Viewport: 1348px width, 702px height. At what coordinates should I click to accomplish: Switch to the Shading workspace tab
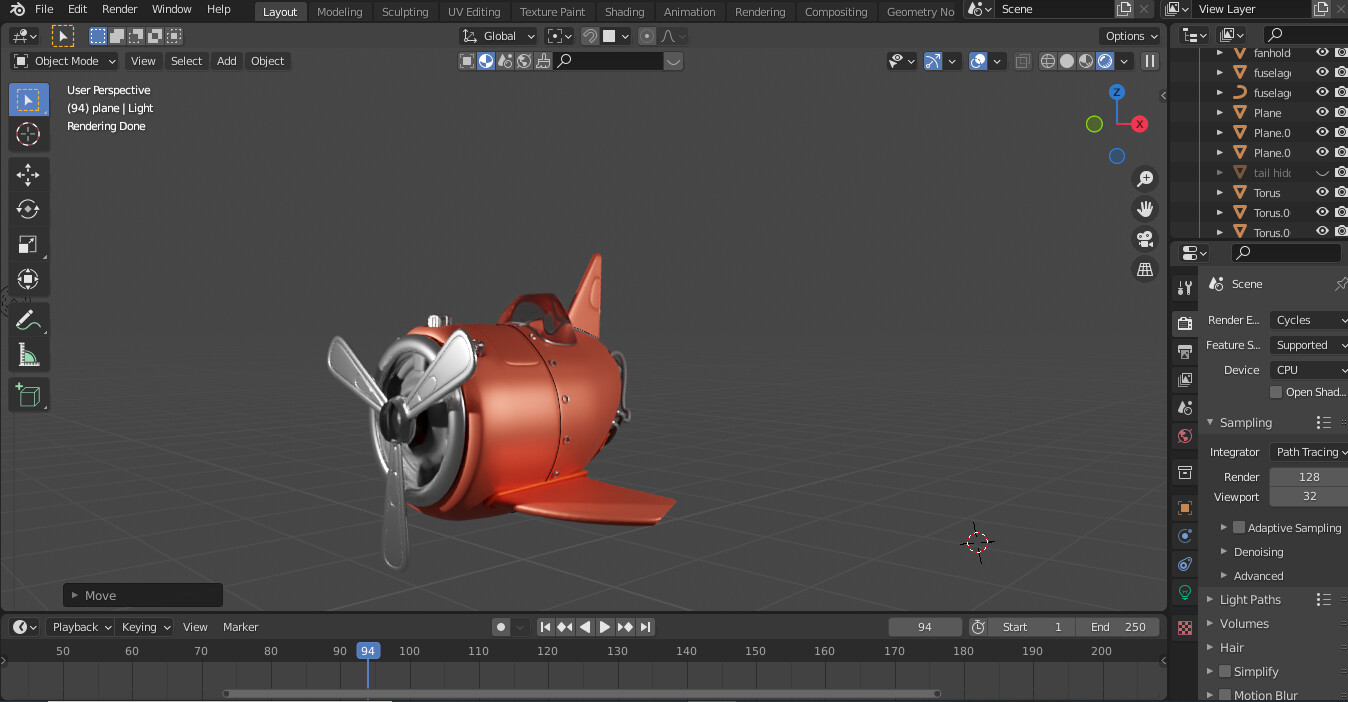point(624,11)
